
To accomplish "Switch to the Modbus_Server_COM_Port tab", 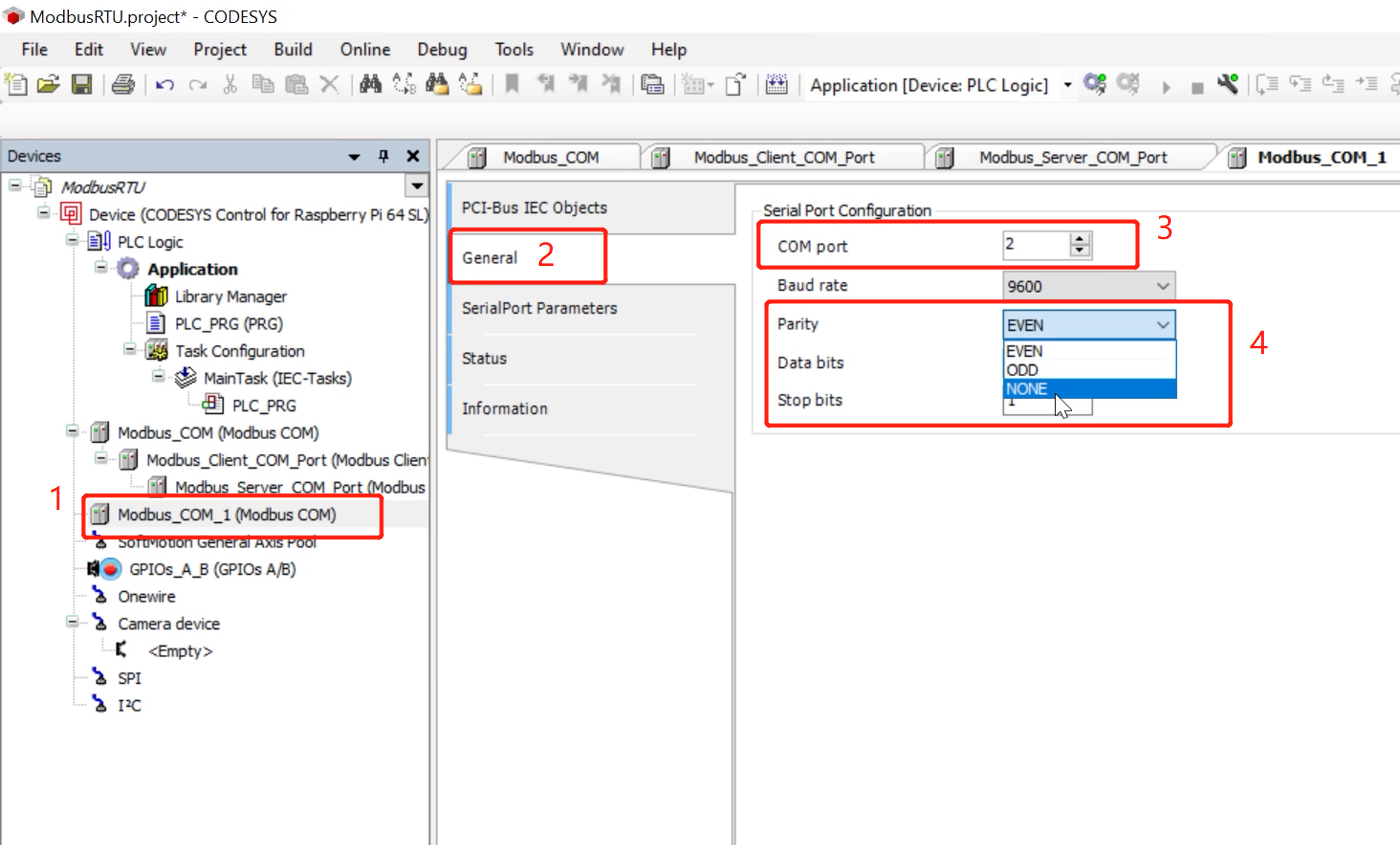I will (1072, 157).
